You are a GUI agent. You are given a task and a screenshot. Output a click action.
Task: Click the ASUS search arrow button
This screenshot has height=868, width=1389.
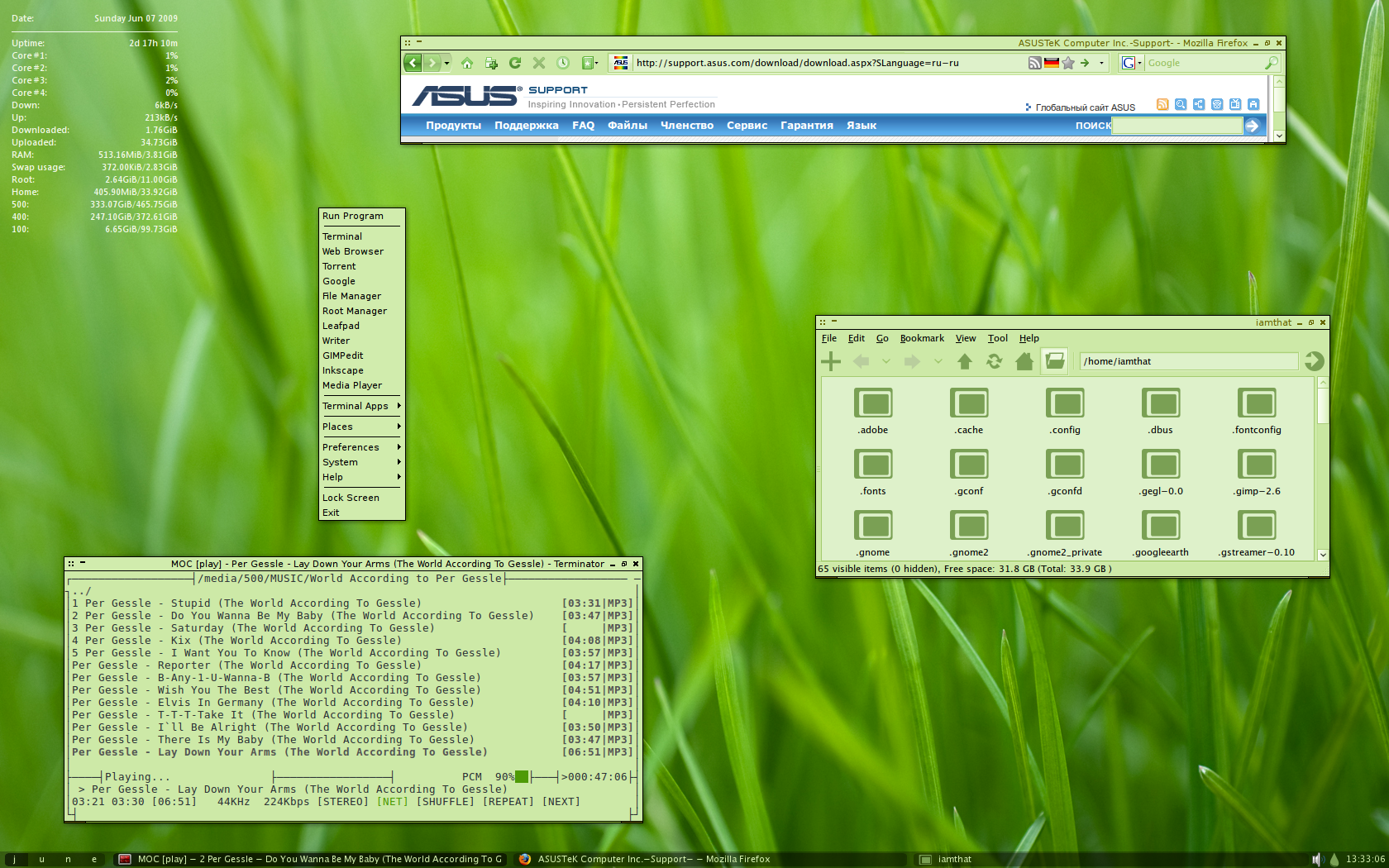point(1252,126)
